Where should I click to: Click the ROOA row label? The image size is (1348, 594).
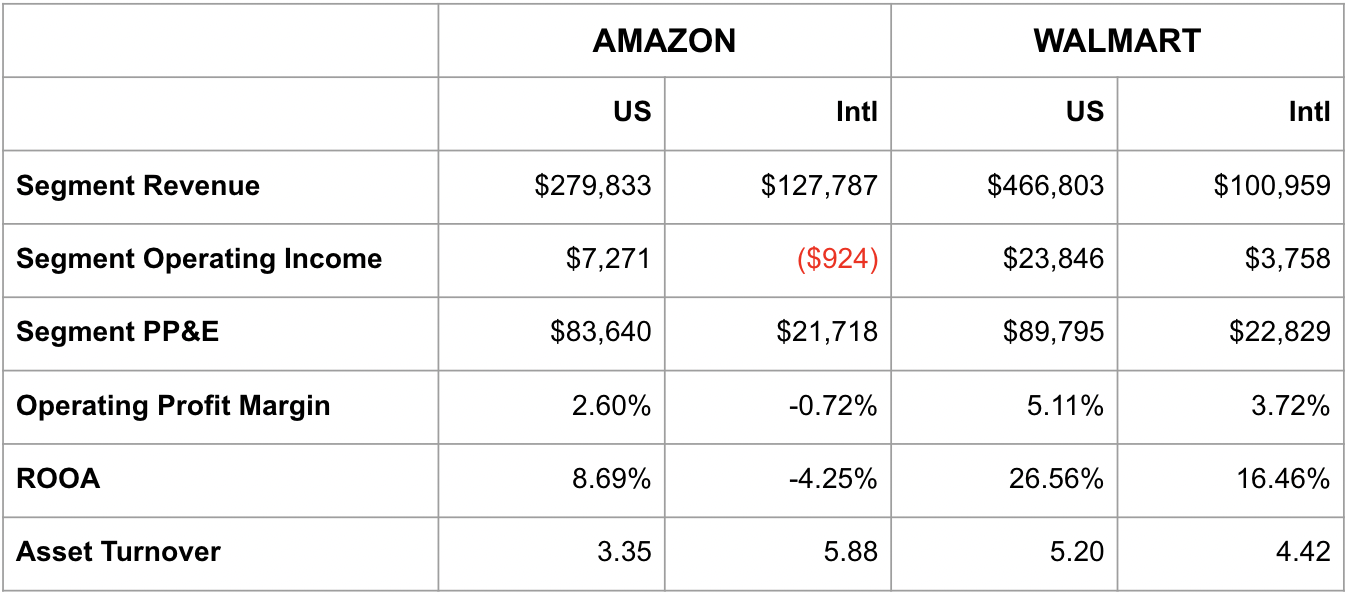58,479
